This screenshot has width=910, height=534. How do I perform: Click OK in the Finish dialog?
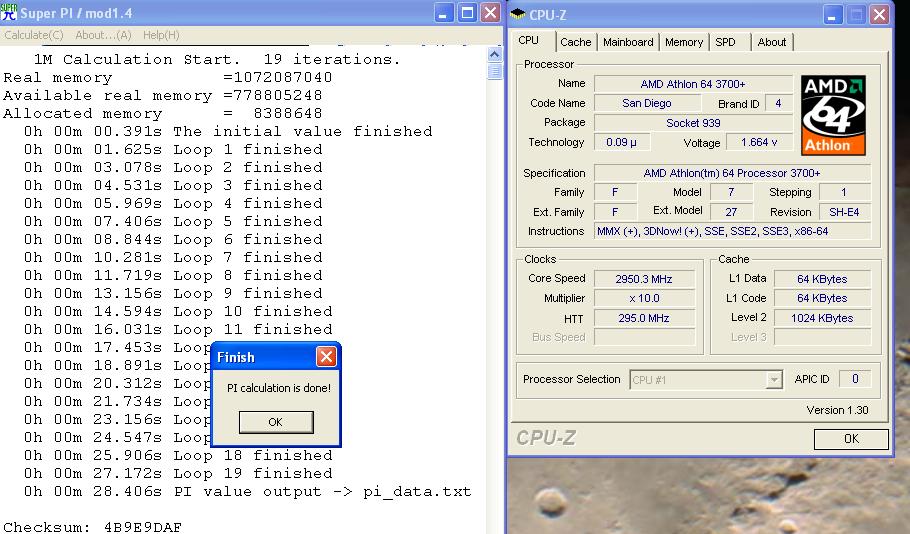click(276, 422)
